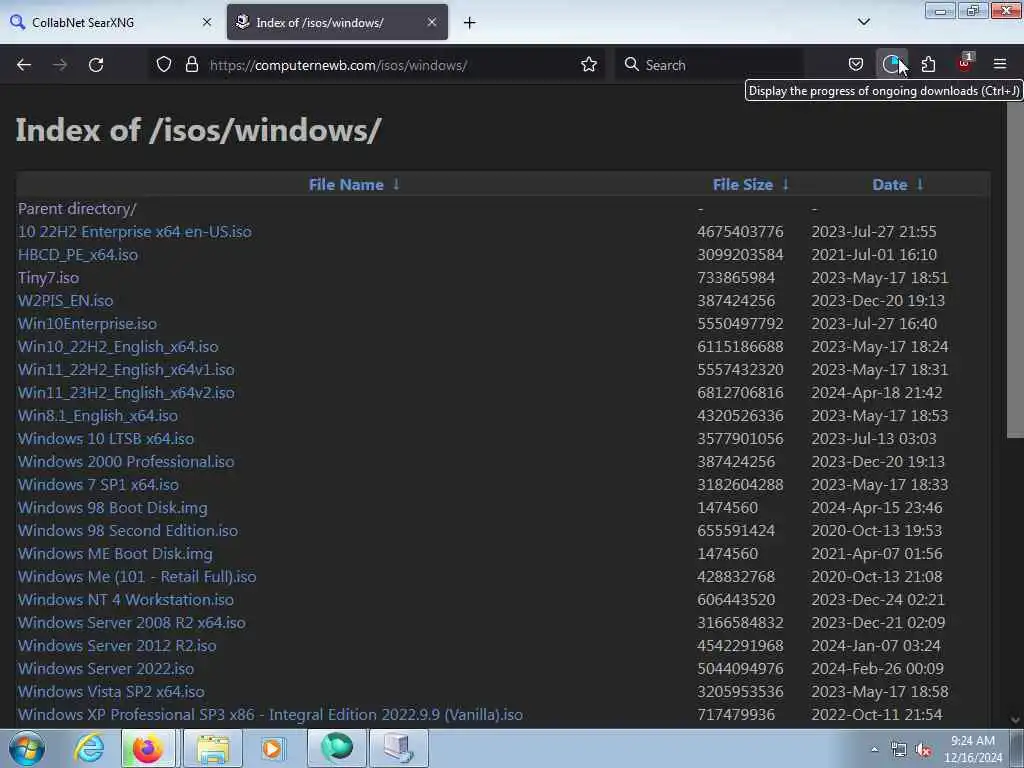1024x768 pixels.
Task: Close the CollabNet SearXNG tab
Action: (207, 22)
